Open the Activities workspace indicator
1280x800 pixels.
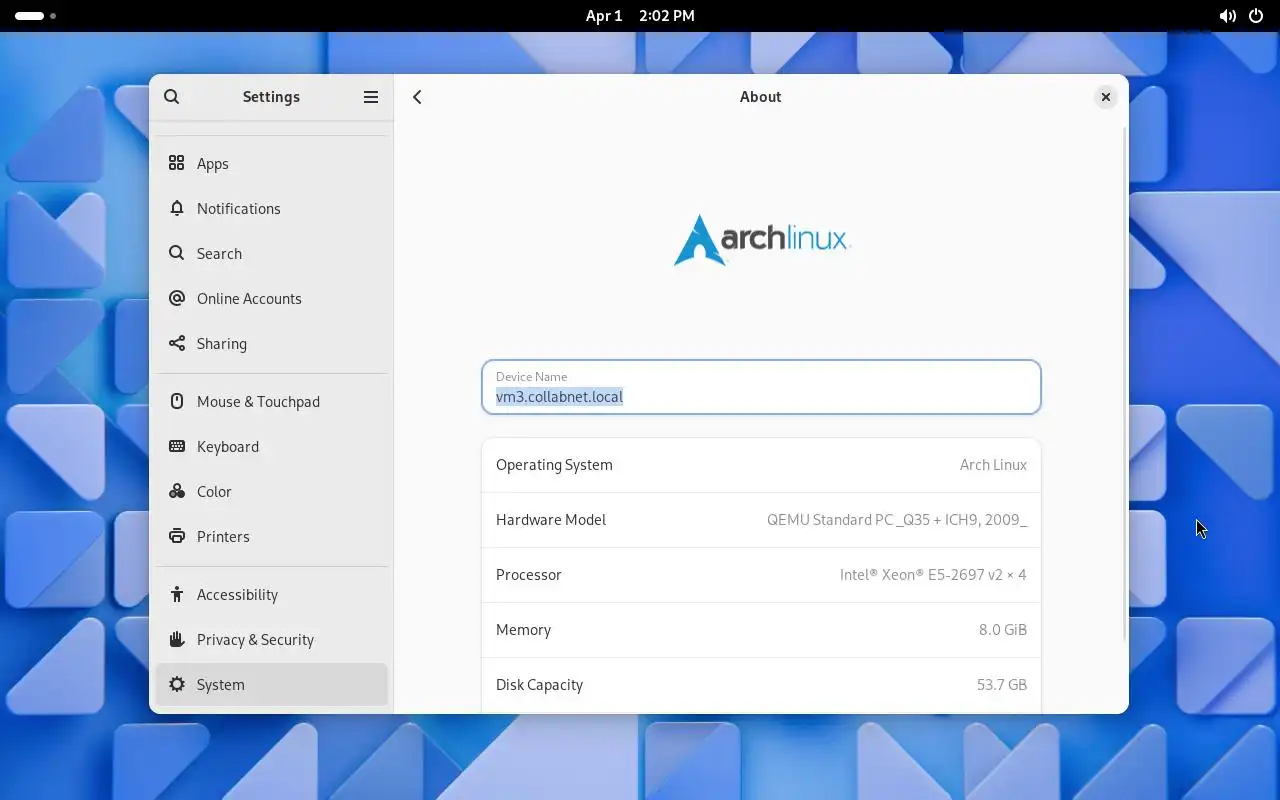35,16
